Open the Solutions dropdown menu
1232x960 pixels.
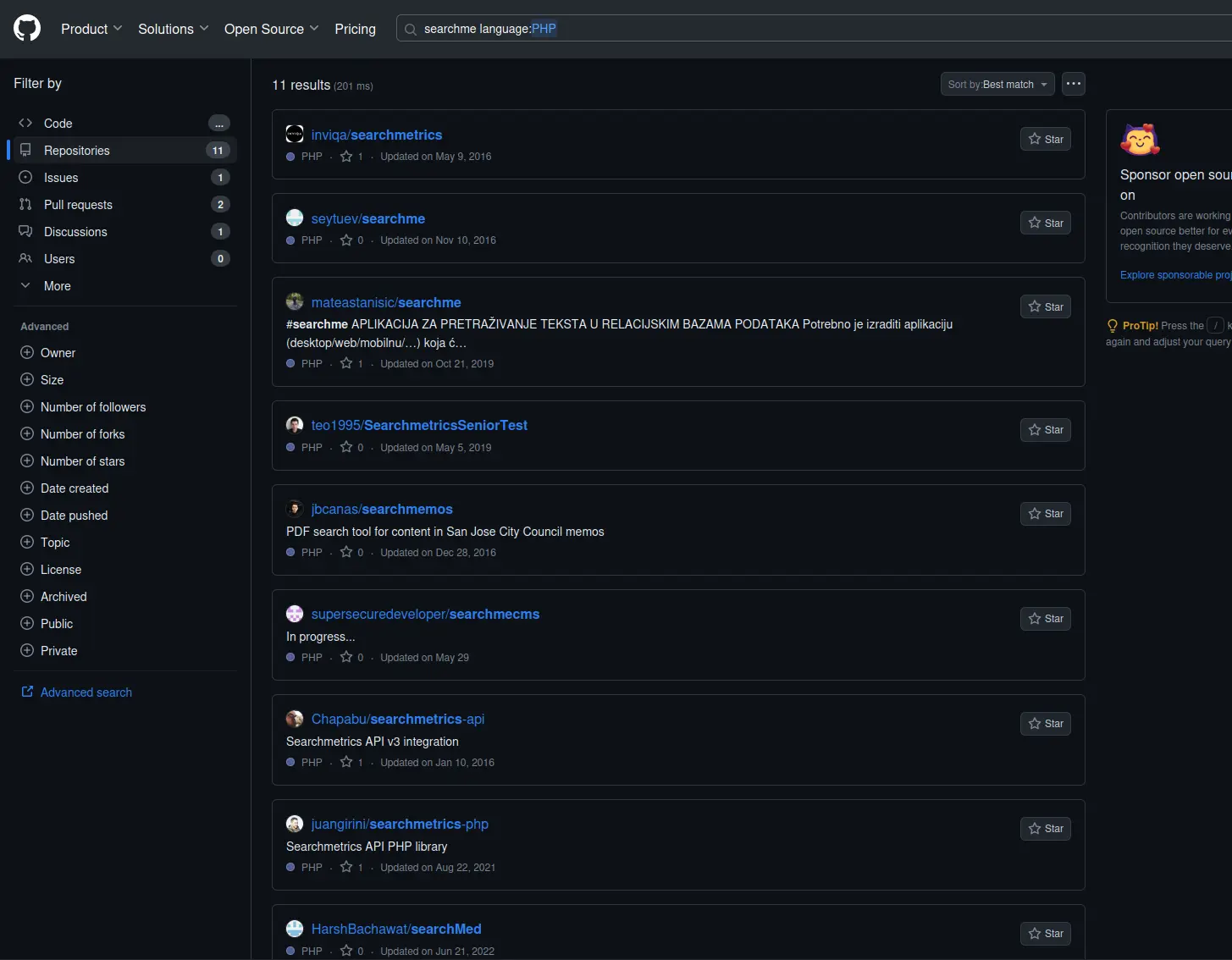click(173, 29)
